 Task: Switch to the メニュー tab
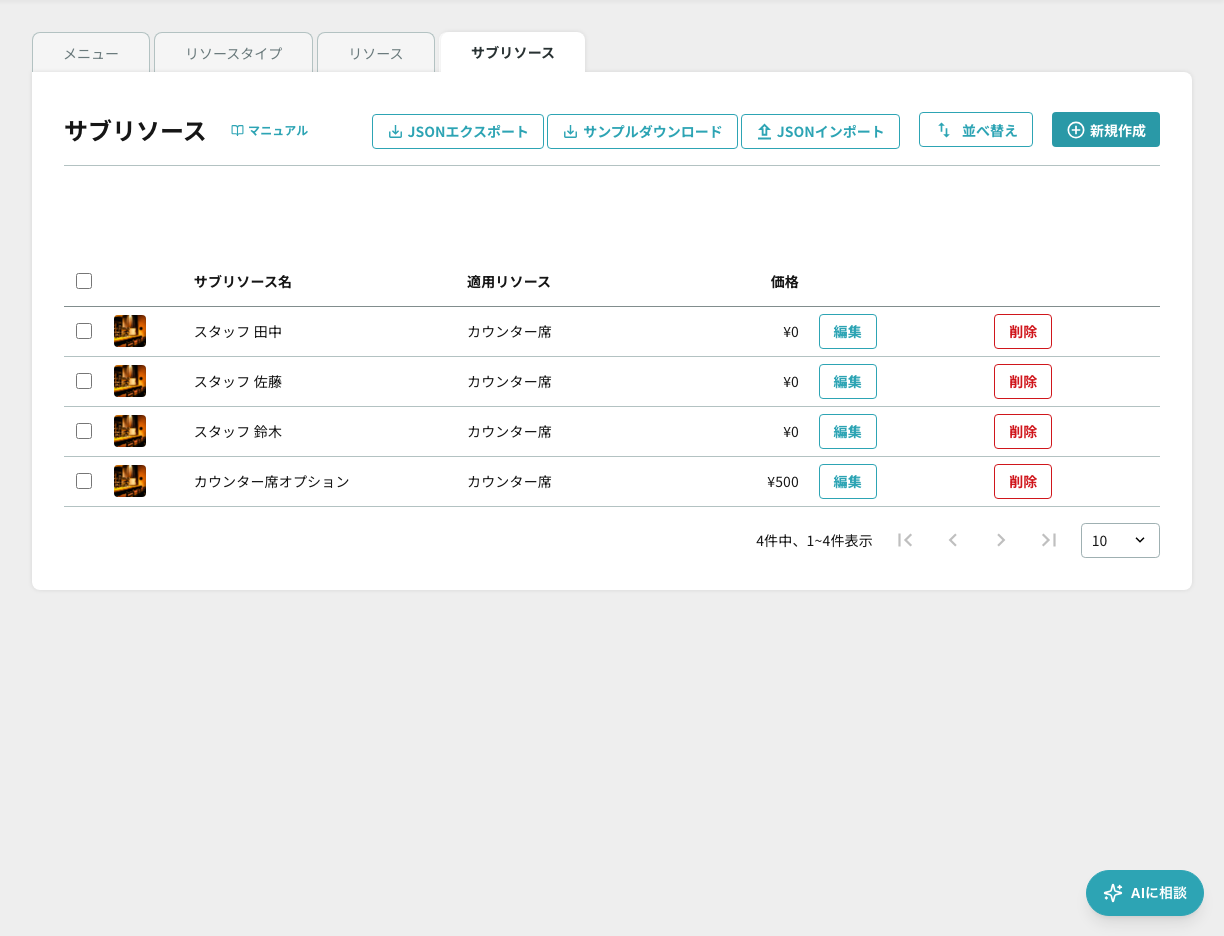(x=91, y=53)
